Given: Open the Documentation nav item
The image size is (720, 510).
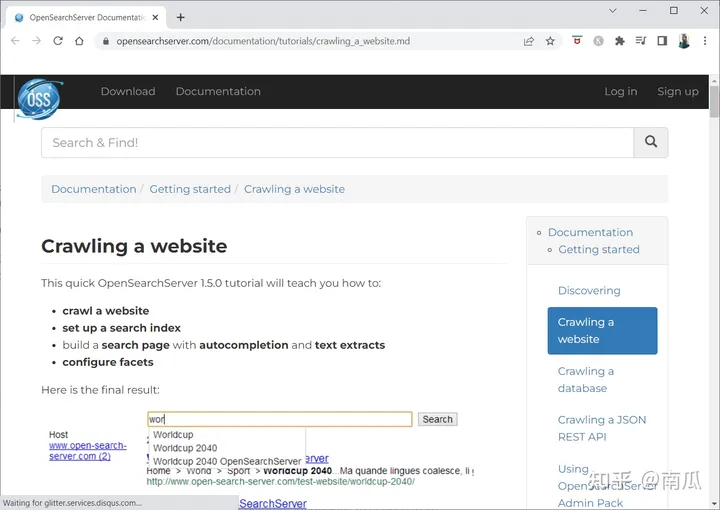Looking at the screenshot, I should [218, 91].
